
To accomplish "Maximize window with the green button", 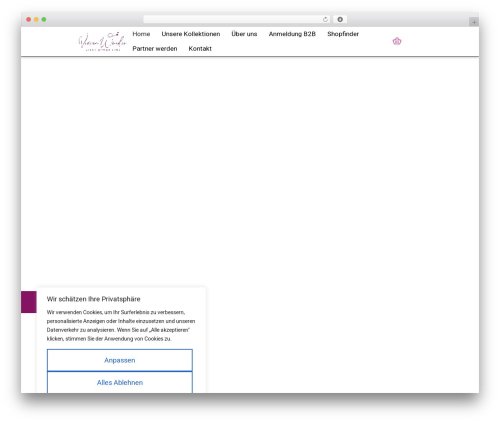I will pos(44,20).
